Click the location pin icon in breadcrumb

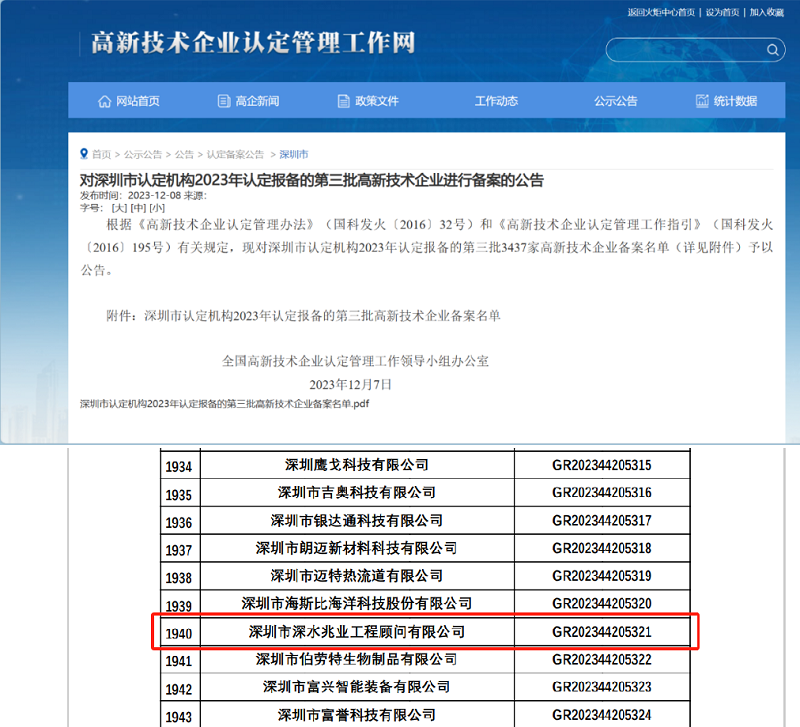click(x=84, y=154)
